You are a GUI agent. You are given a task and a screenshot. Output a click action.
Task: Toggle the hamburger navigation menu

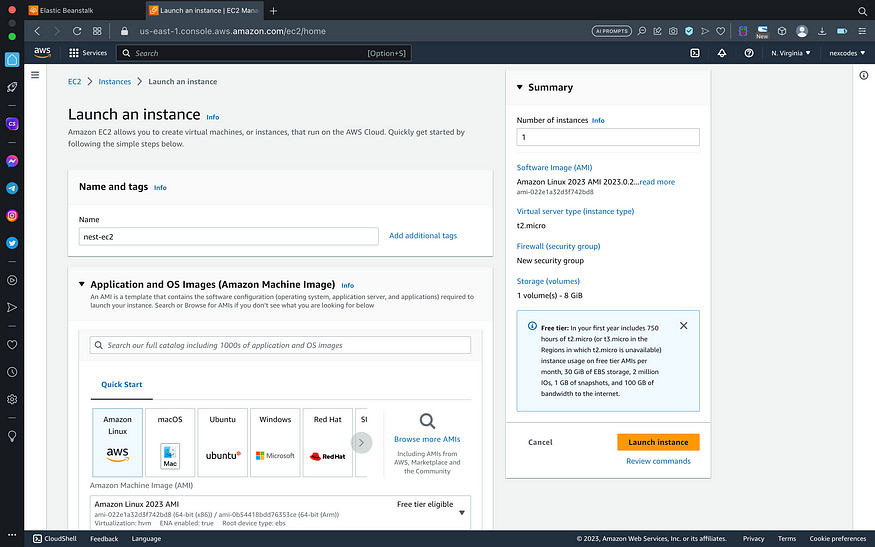coord(35,75)
